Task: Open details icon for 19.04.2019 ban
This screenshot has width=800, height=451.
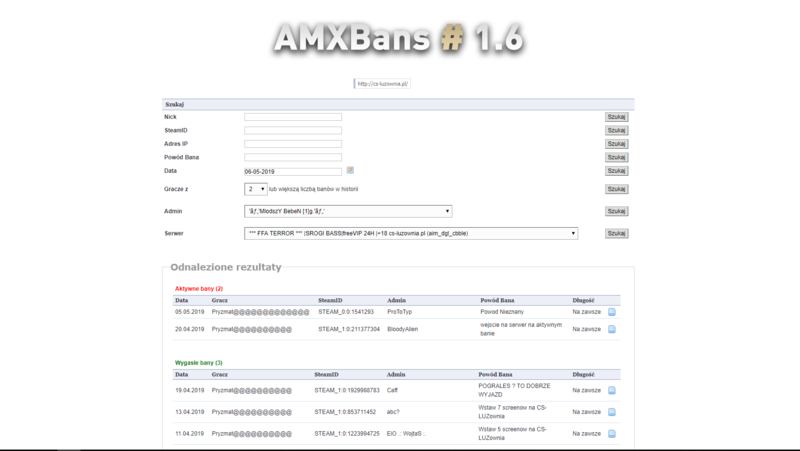Action: (612, 391)
